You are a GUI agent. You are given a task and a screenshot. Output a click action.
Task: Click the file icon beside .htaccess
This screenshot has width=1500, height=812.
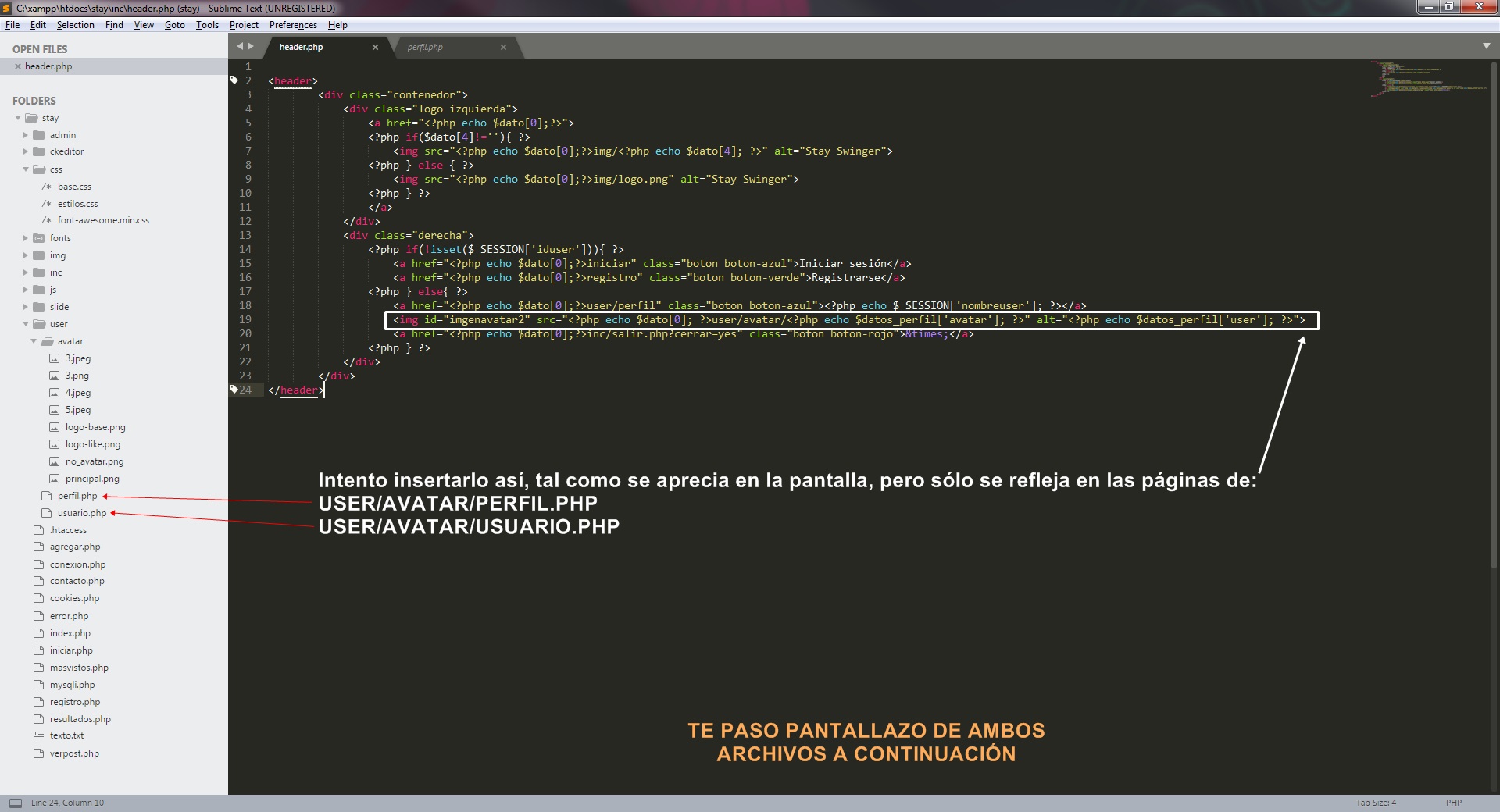[39, 530]
